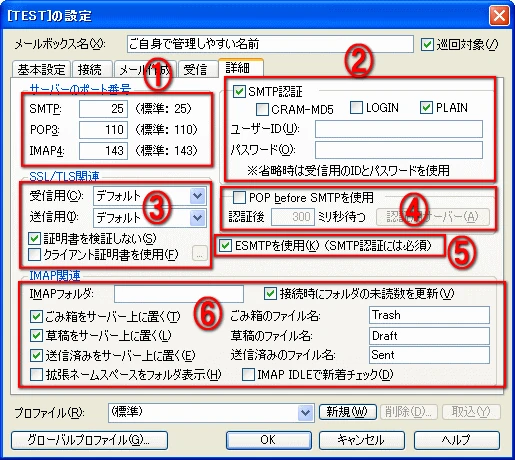Toggle the 巡回対象 checkbox
Screen dimensions: 515x460
[x=427, y=44]
